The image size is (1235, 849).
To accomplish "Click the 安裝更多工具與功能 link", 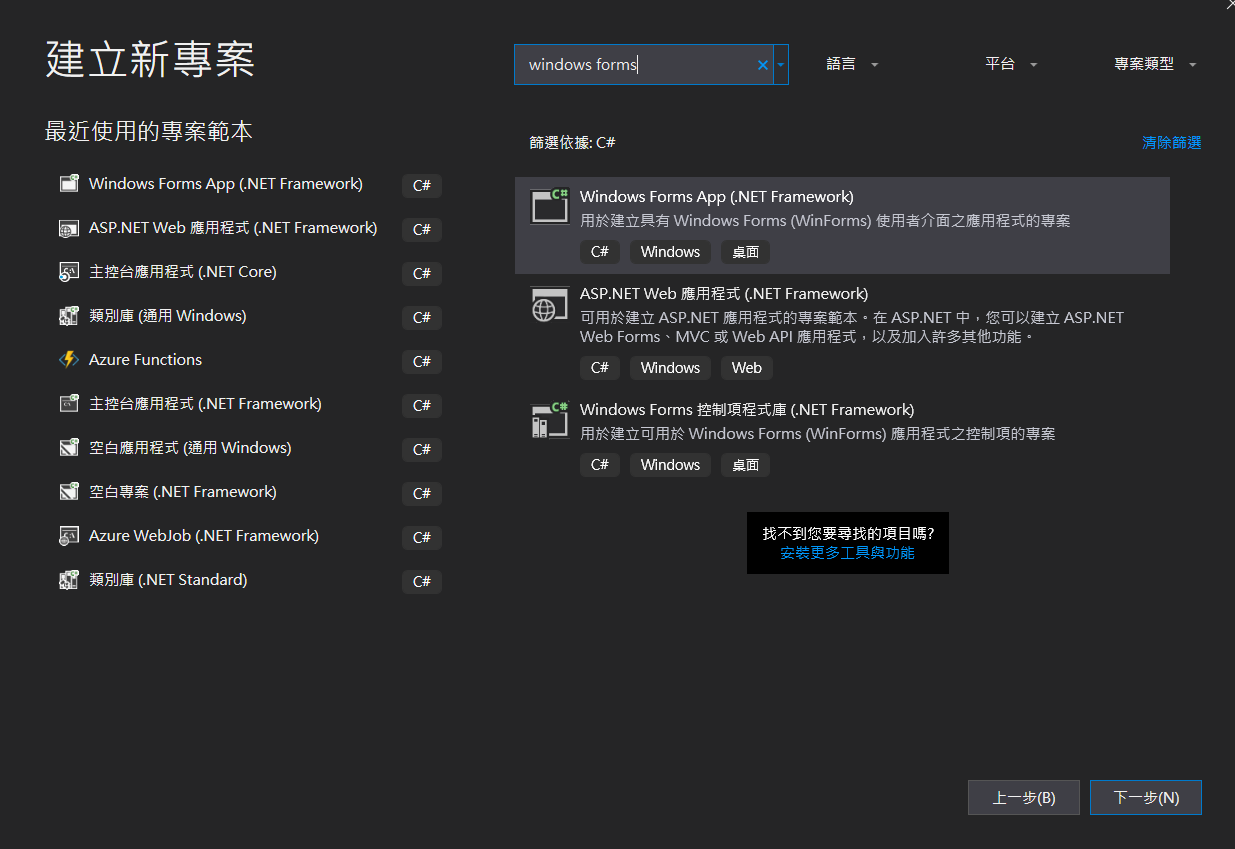I will pyautogui.click(x=847, y=553).
